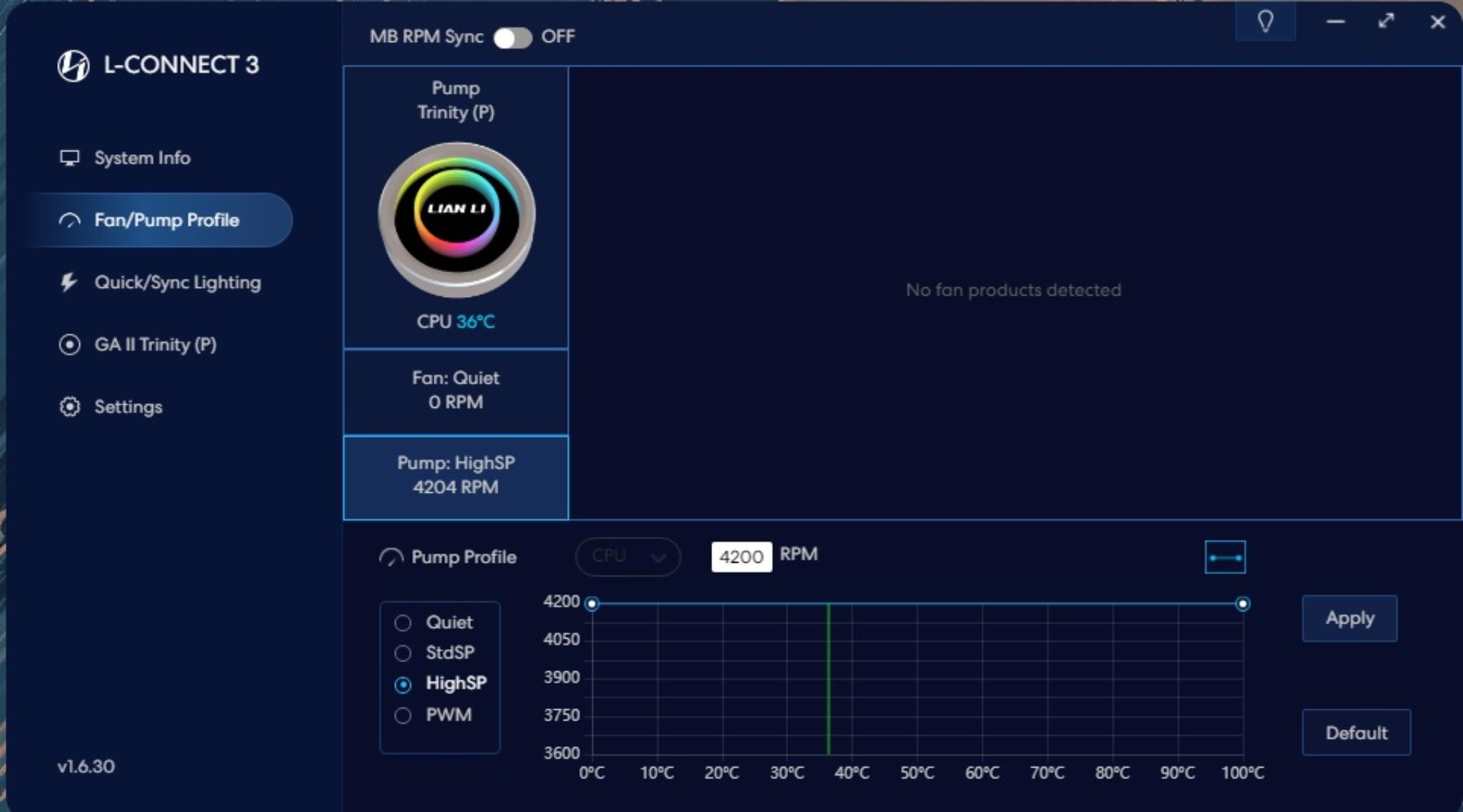The image size is (1463, 812).
Task: Click the Lian Li pump image
Action: (456, 219)
